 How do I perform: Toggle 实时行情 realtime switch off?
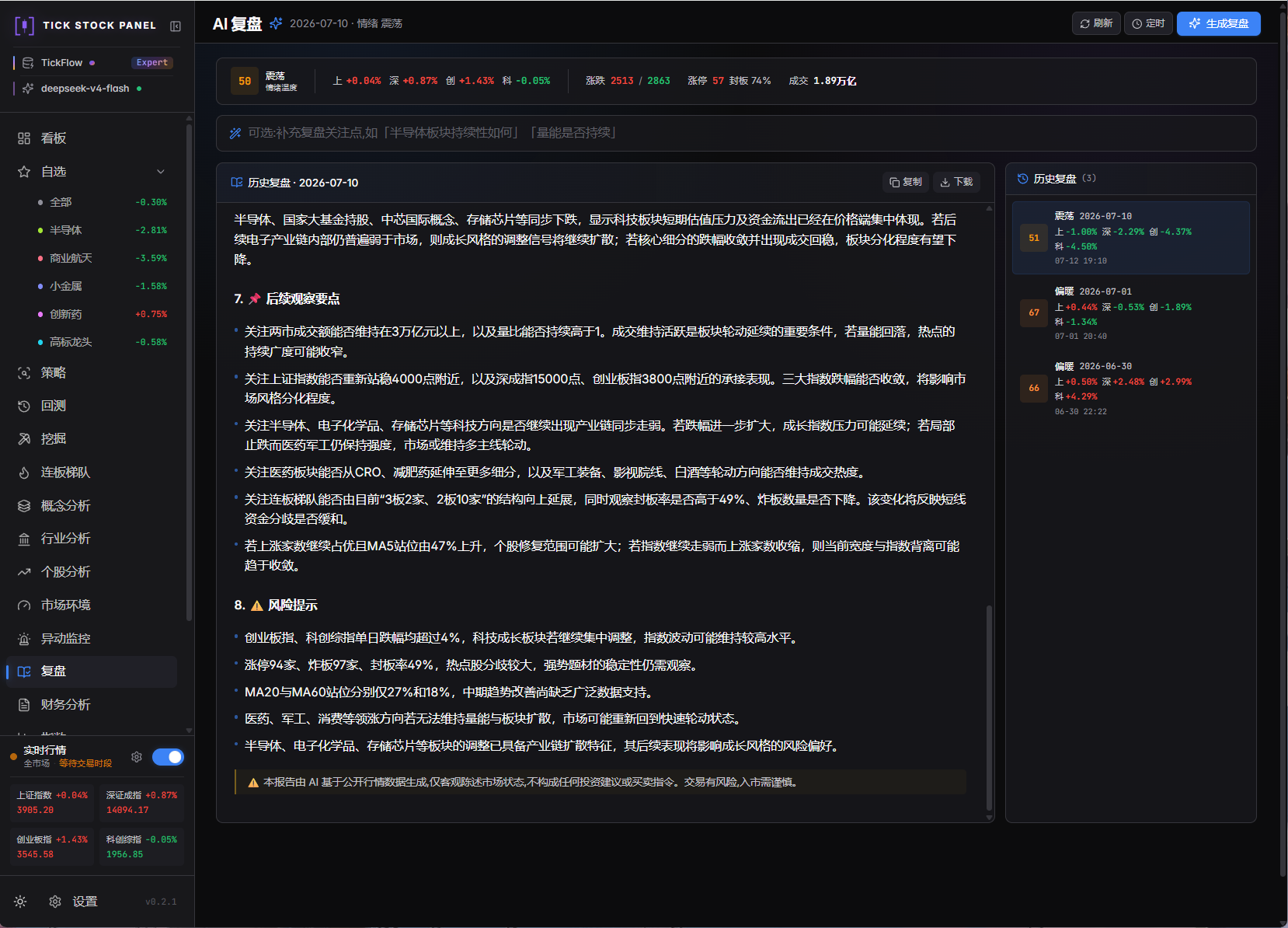(168, 757)
